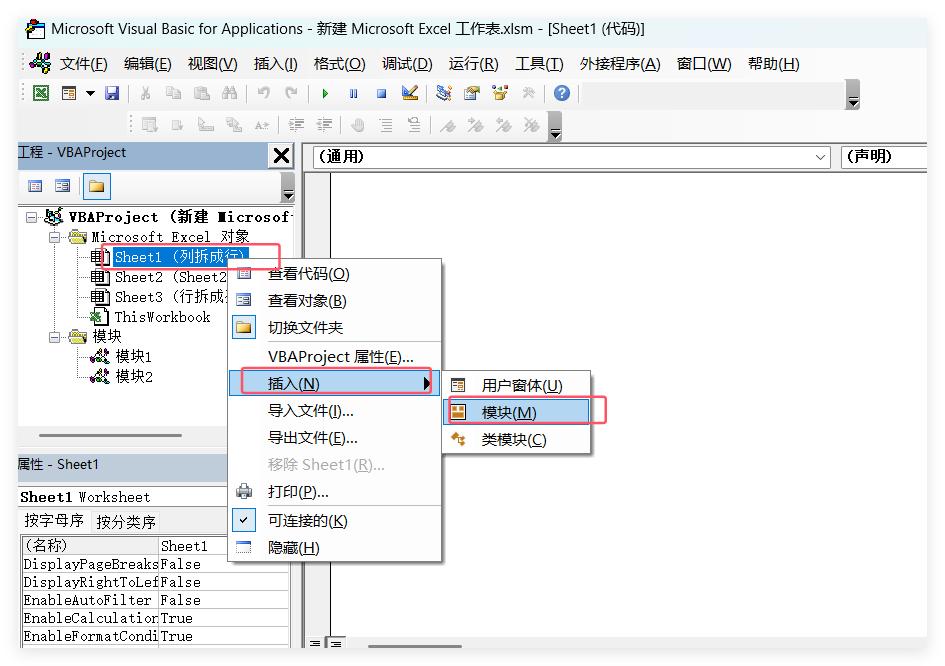
Task: Insert 类模块(C) from the submenu
Action: (x=516, y=440)
